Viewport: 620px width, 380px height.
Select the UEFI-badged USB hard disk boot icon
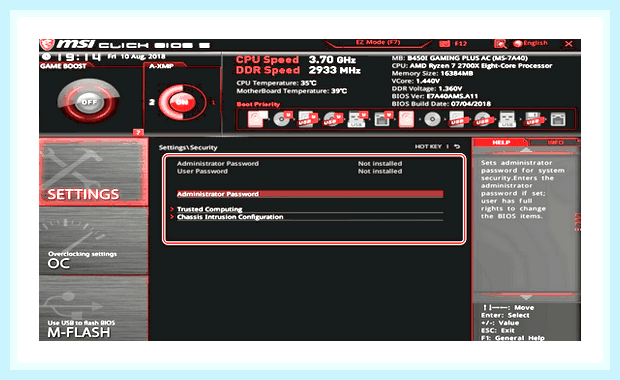pyautogui.click(x=308, y=119)
